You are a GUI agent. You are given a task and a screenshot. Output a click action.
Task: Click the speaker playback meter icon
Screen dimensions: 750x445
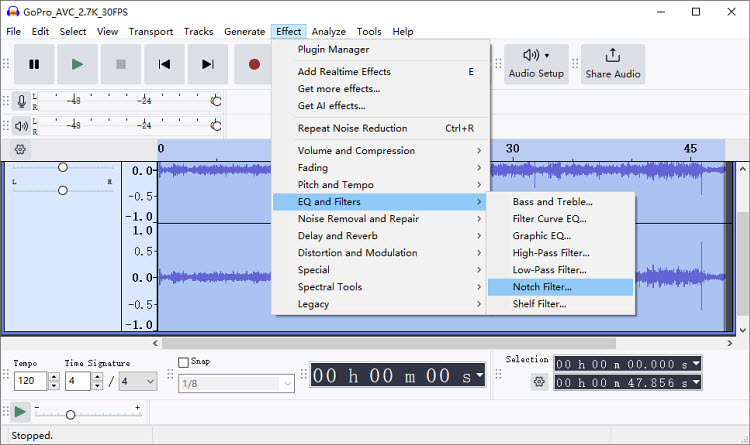(x=21, y=126)
